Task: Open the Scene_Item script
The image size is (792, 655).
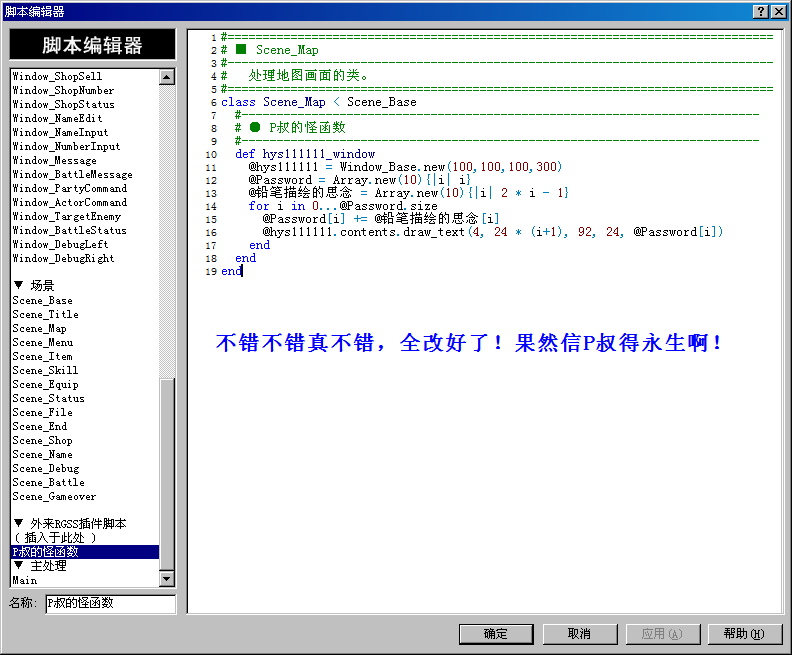Action: click(x=42, y=357)
